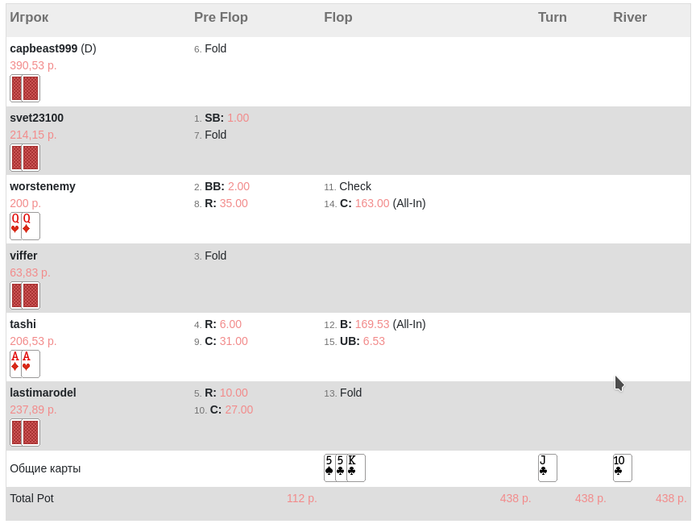Click the King of clubs flop card
Viewport: 700px width, 528px height.
[356, 468]
